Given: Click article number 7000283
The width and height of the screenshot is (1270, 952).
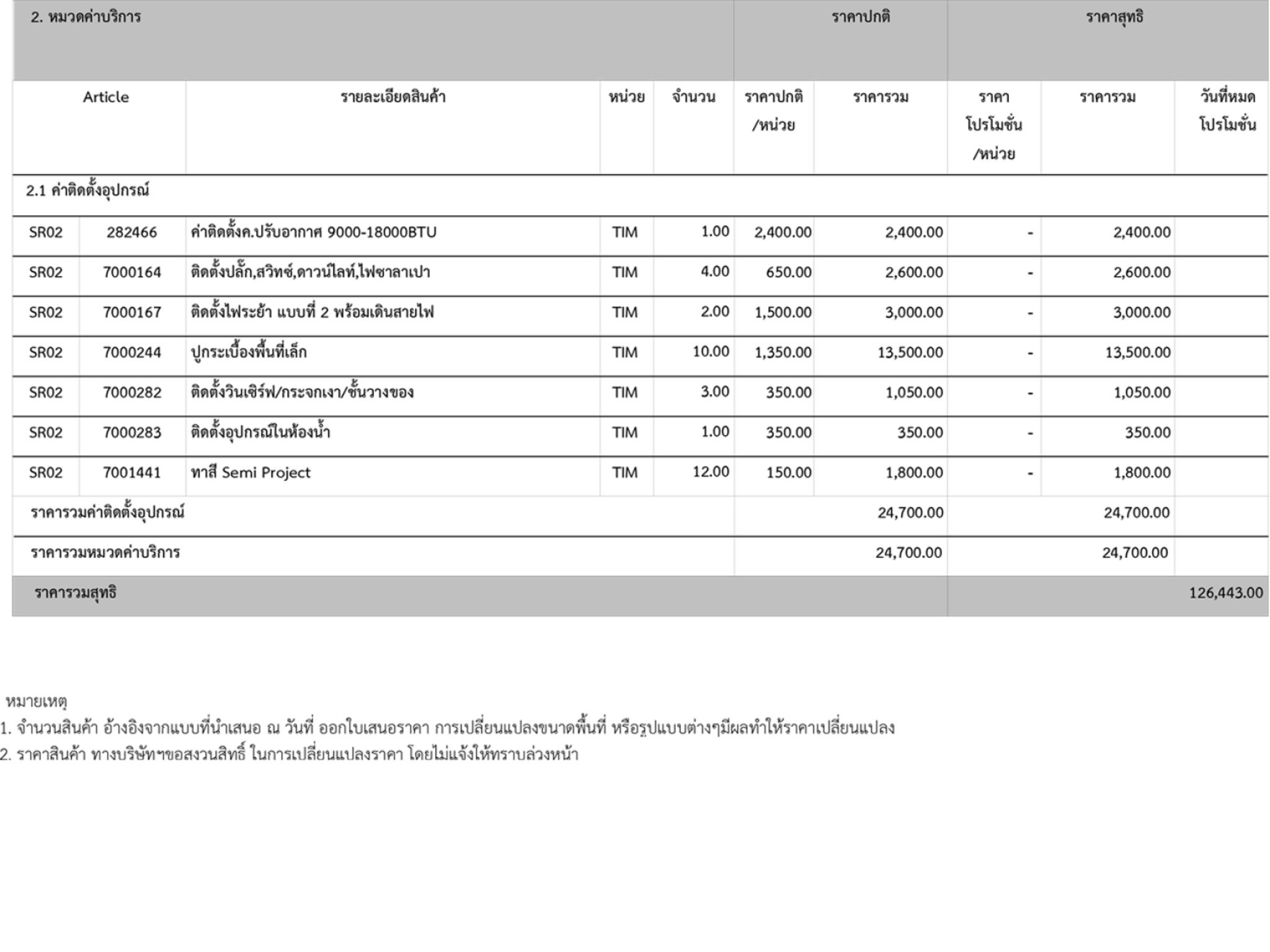Looking at the screenshot, I should pos(131,433).
